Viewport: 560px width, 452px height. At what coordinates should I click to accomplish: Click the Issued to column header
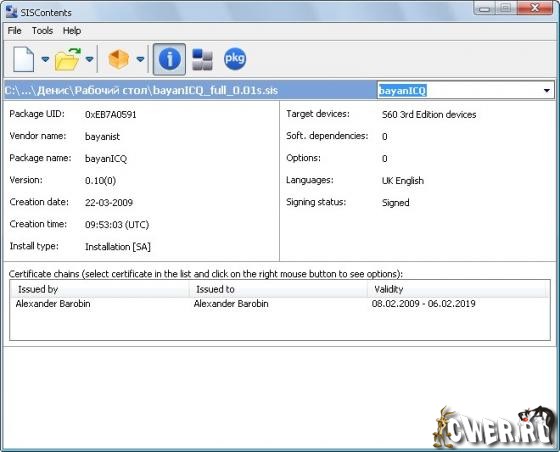point(278,289)
